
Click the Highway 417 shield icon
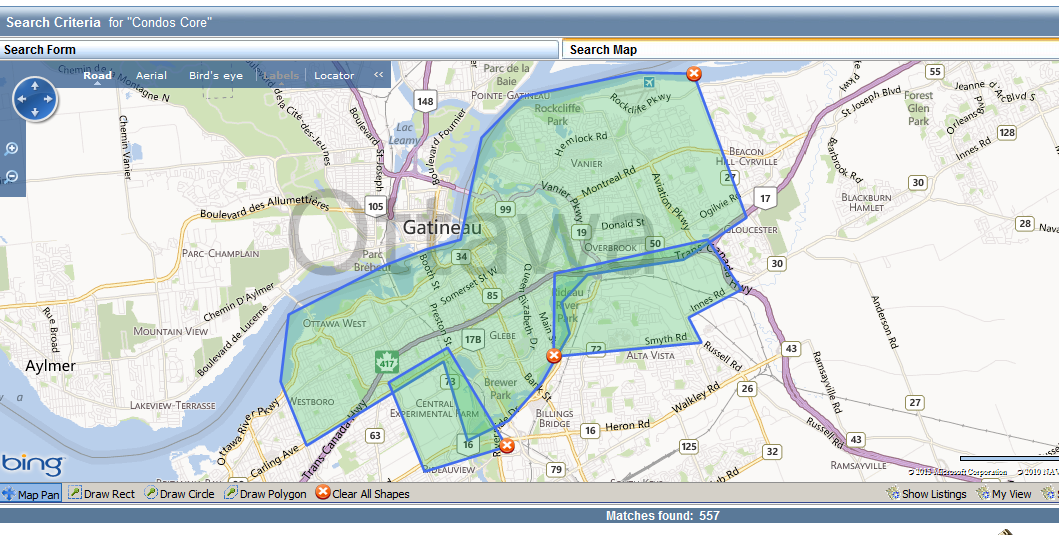click(386, 363)
